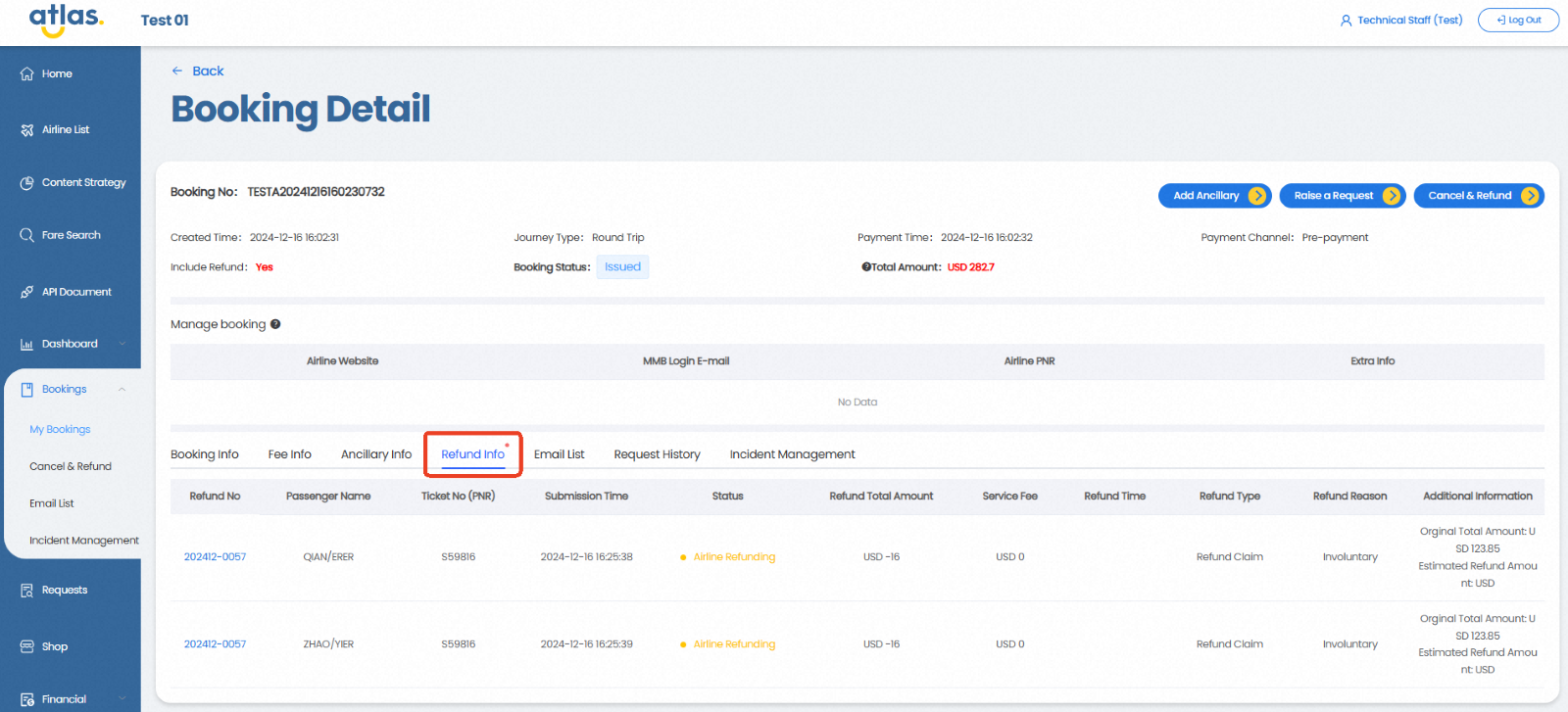Click the Home icon in sidebar

point(26,74)
